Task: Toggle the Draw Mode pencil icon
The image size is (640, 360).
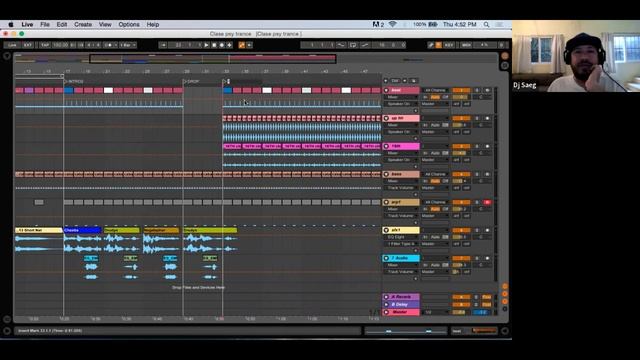Action: pos(431,45)
